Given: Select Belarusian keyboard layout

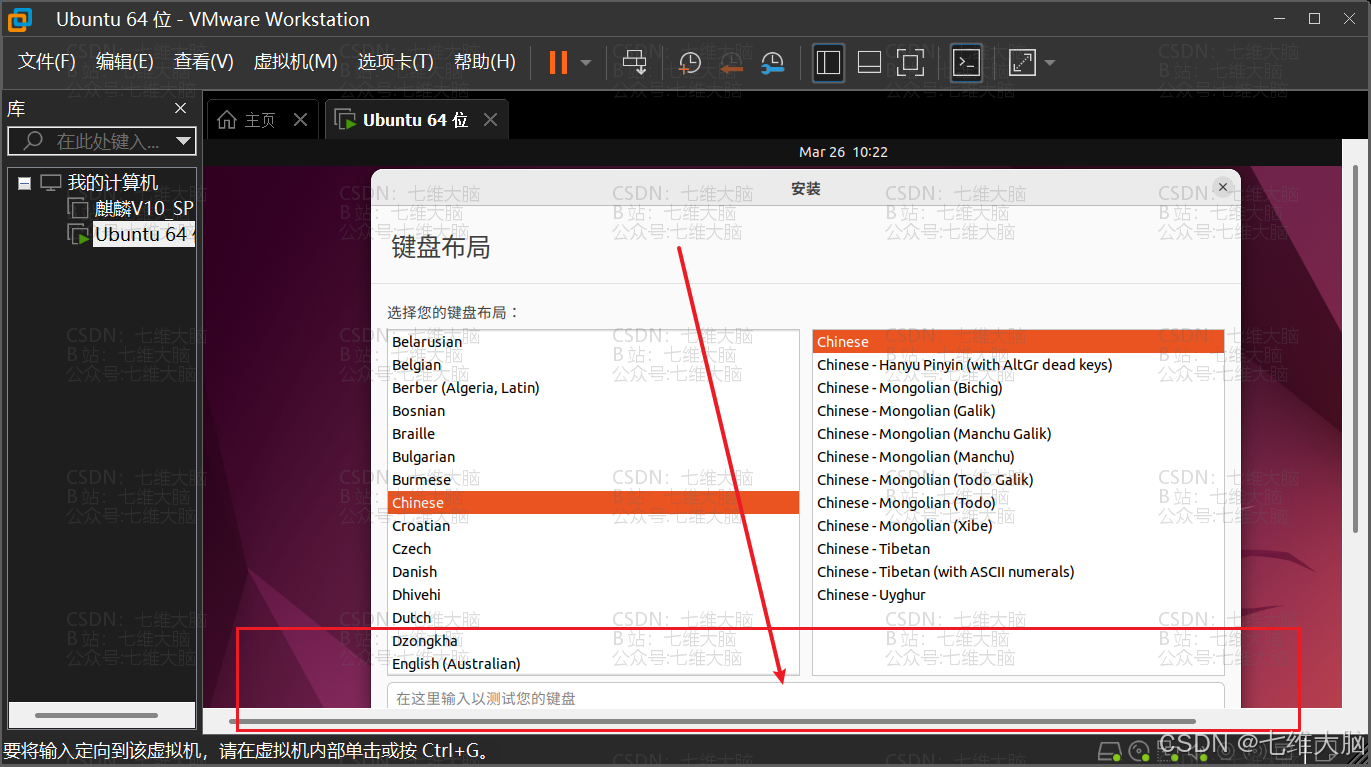Looking at the screenshot, I should pyautogui.click(x=593, y=342).
